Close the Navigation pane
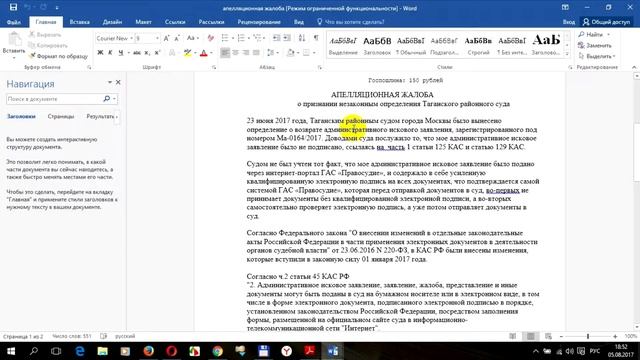The image size is (640, 360). (x=118, y=82)
